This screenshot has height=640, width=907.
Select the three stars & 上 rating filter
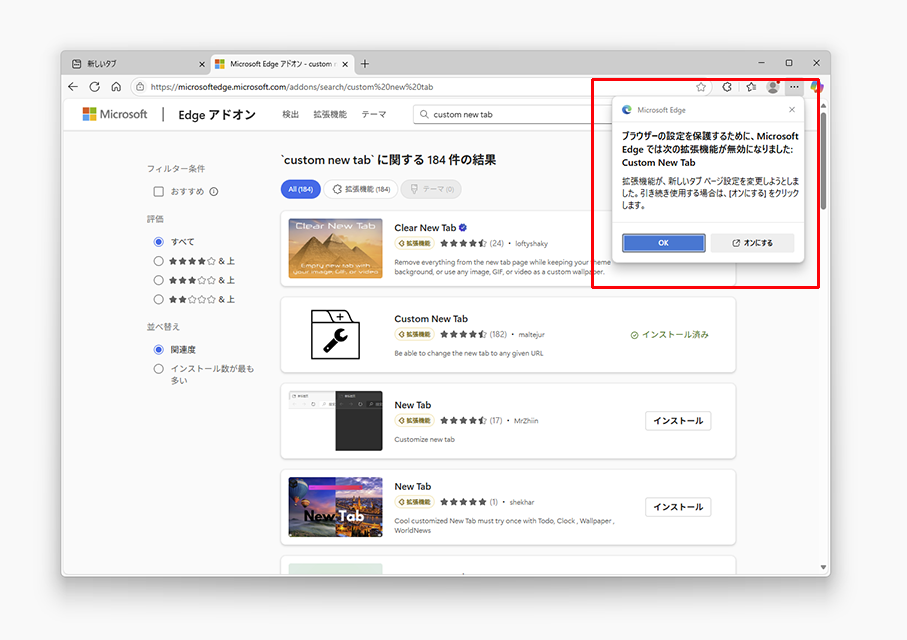(158, 280)
